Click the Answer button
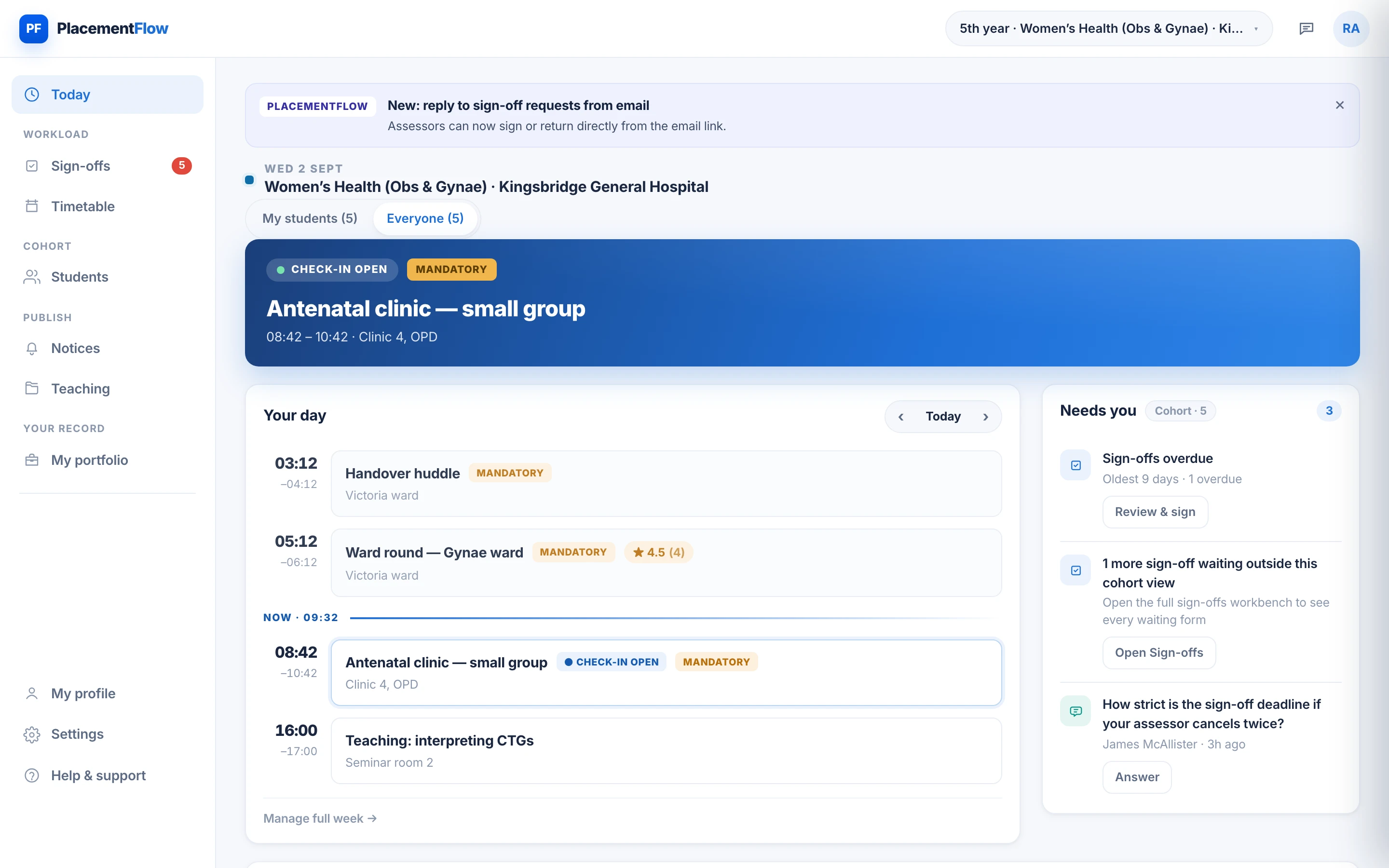This screenshot has height=868, width=1389. (x=1136, y=777)
